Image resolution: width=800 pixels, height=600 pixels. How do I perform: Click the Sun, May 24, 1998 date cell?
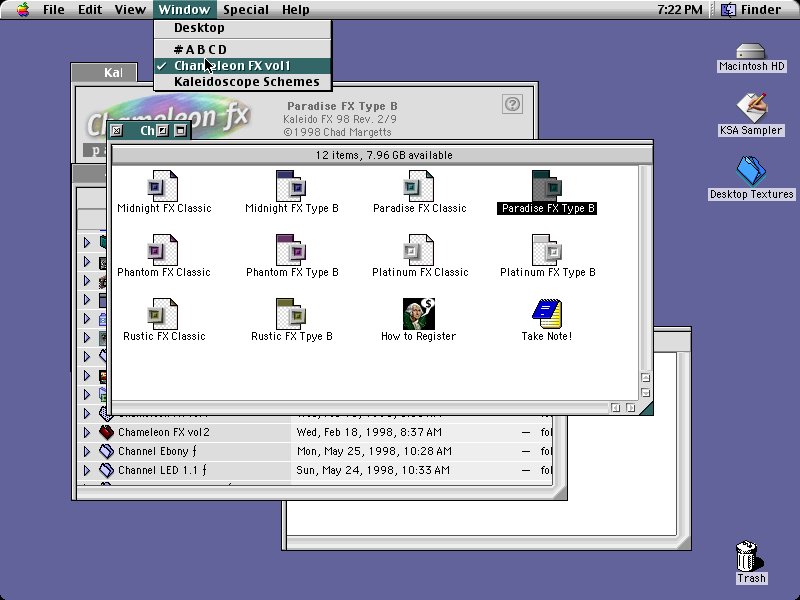[373, 470]
